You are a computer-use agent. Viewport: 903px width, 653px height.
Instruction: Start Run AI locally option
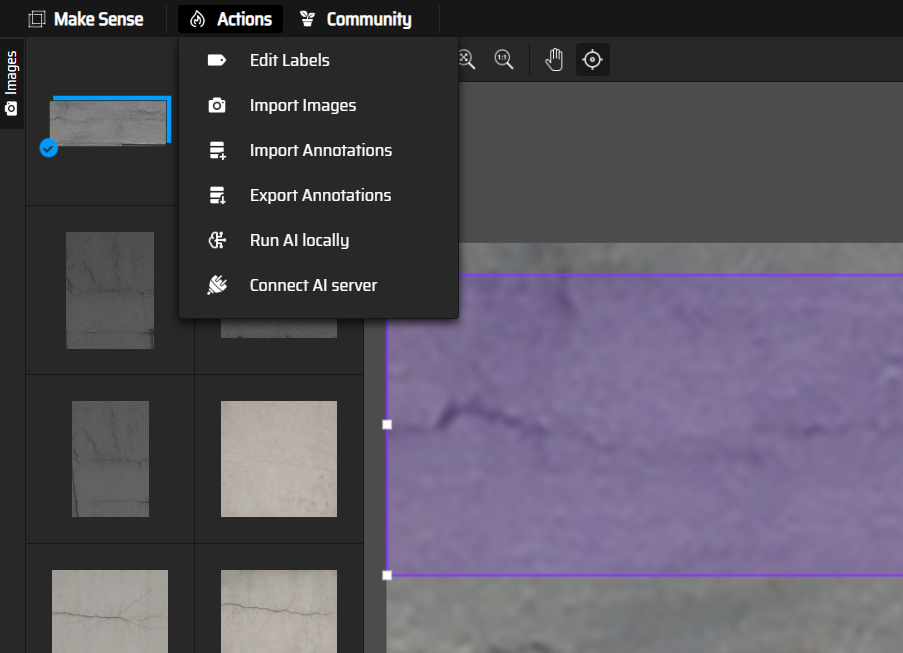click(x=318, y=240)
